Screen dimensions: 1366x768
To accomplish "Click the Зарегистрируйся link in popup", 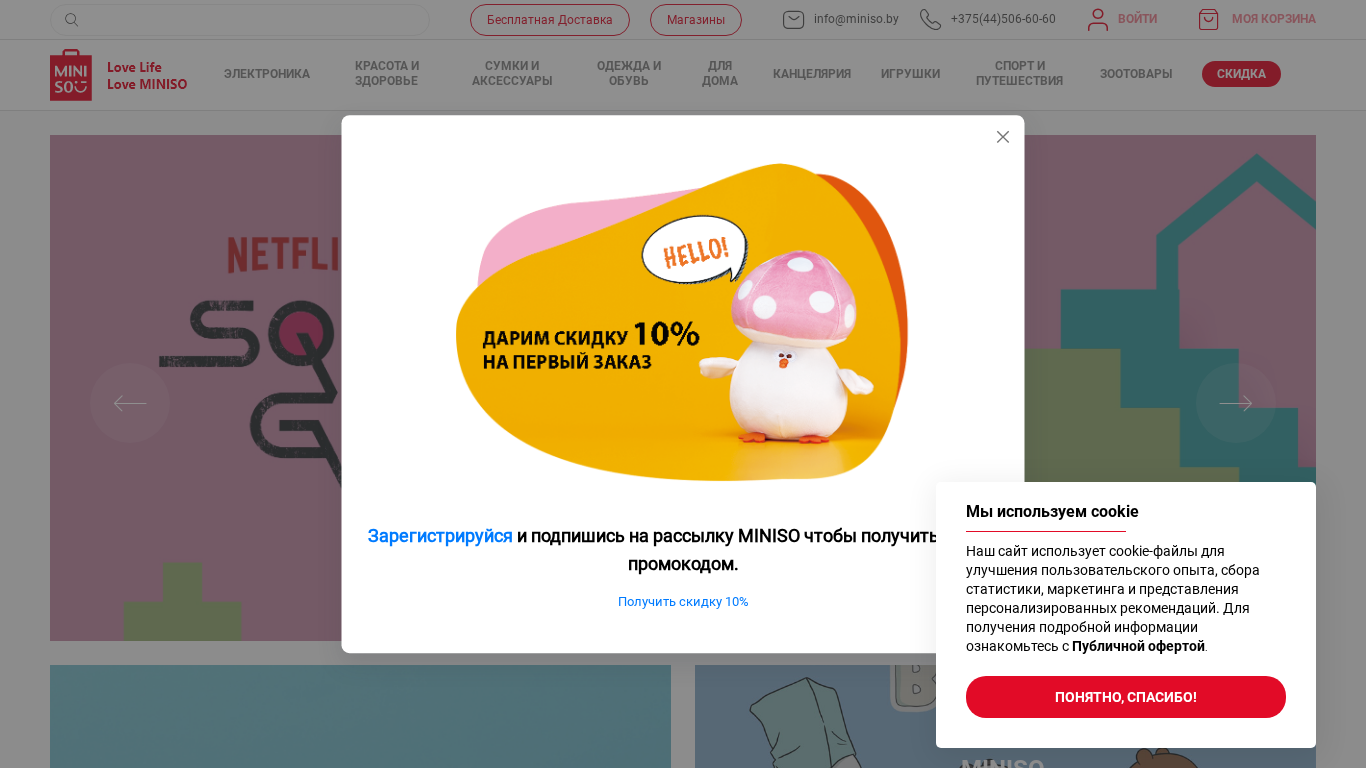I will tap(440, 536).
